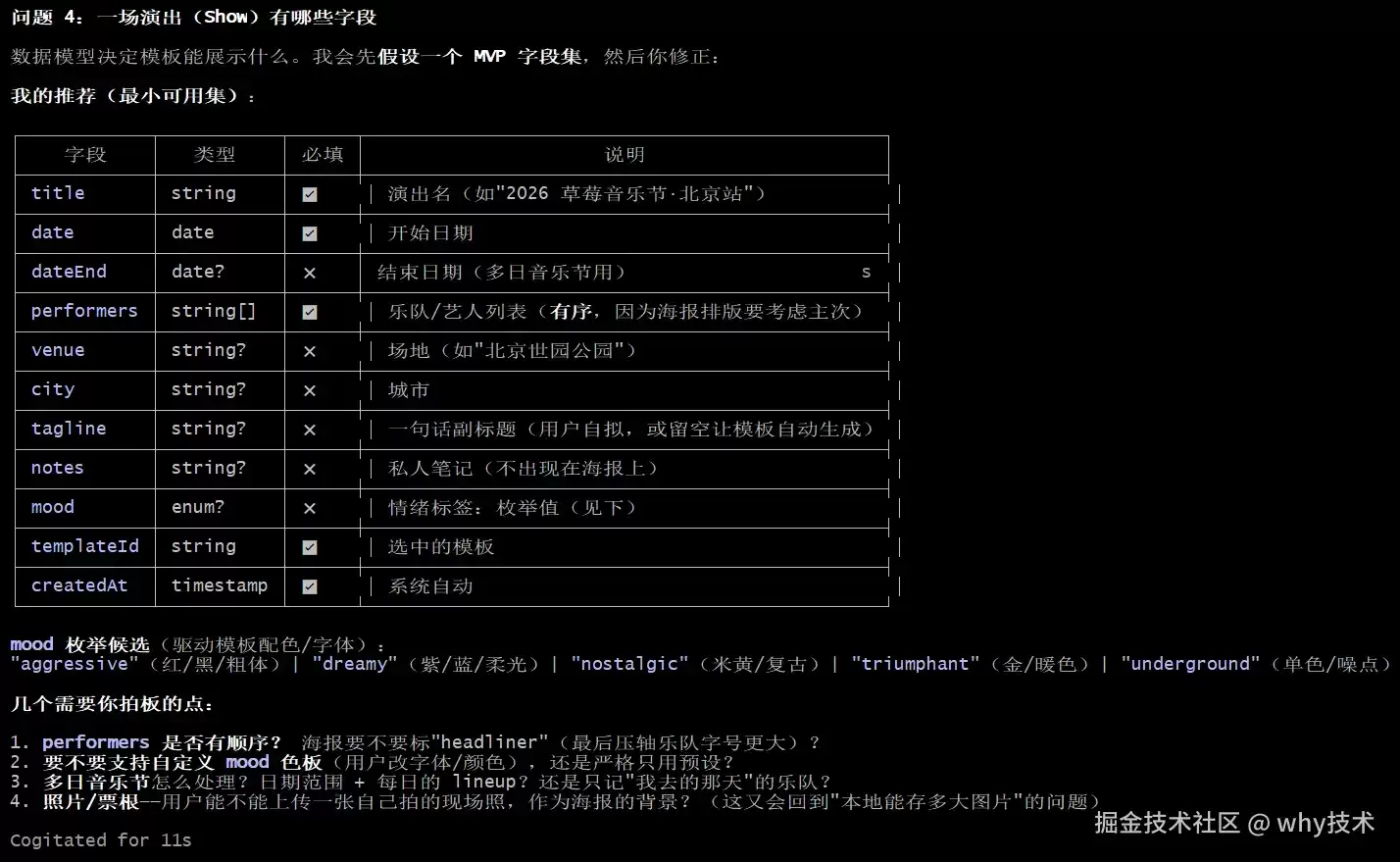Click the description '场地（如"北京世园公园"）'

tap(512, 351)
